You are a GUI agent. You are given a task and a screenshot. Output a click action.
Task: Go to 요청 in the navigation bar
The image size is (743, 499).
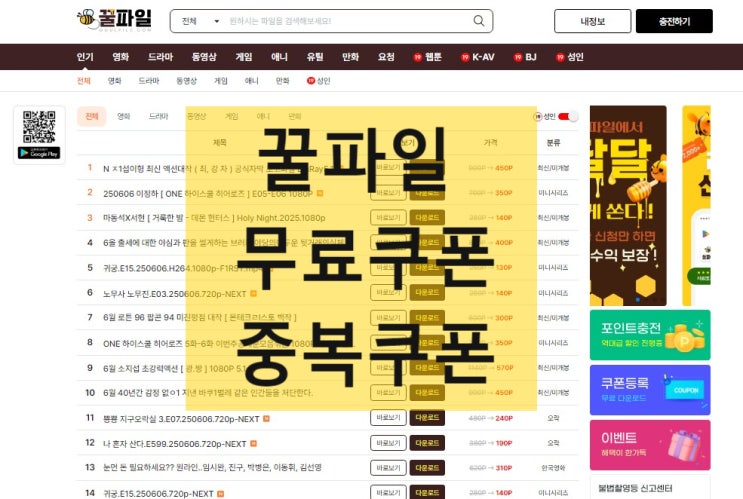tap(386, 57)
